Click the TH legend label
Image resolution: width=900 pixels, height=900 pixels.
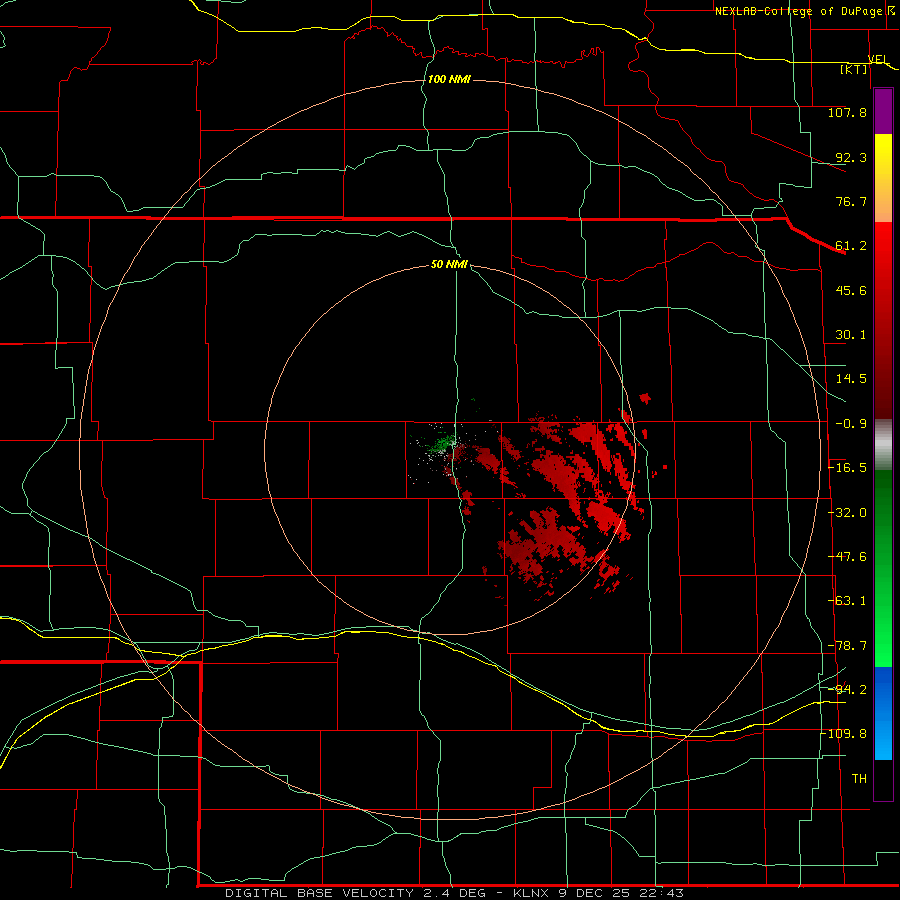[x=859, y=779]
